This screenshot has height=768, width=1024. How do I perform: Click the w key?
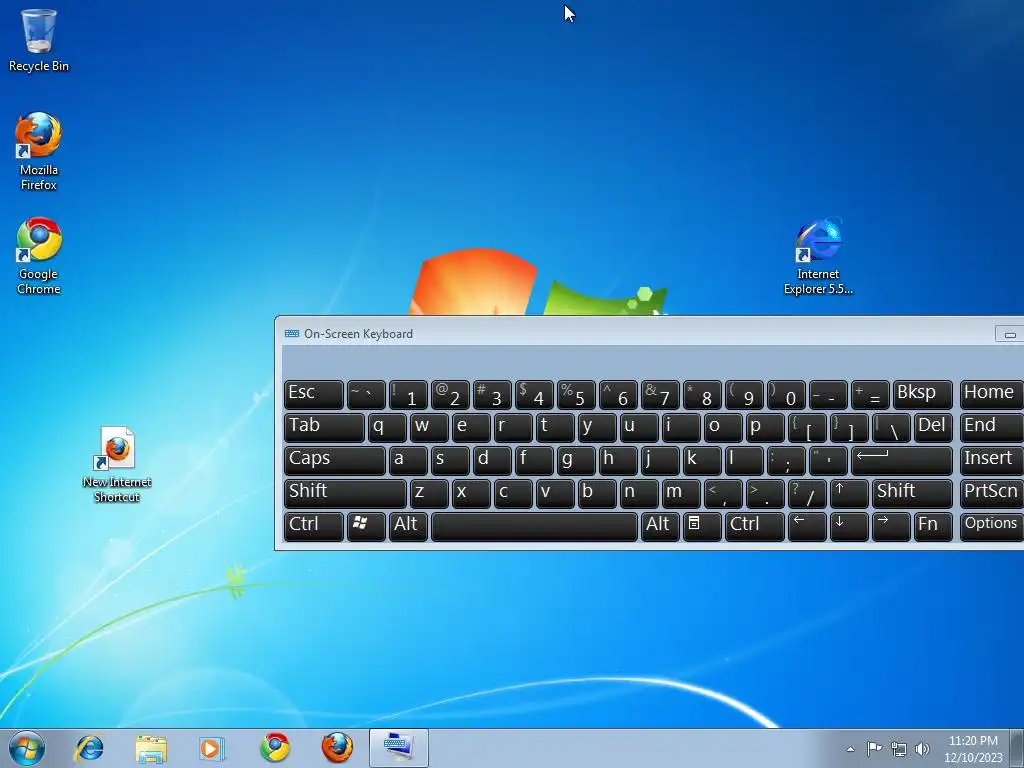click(429, 428)
